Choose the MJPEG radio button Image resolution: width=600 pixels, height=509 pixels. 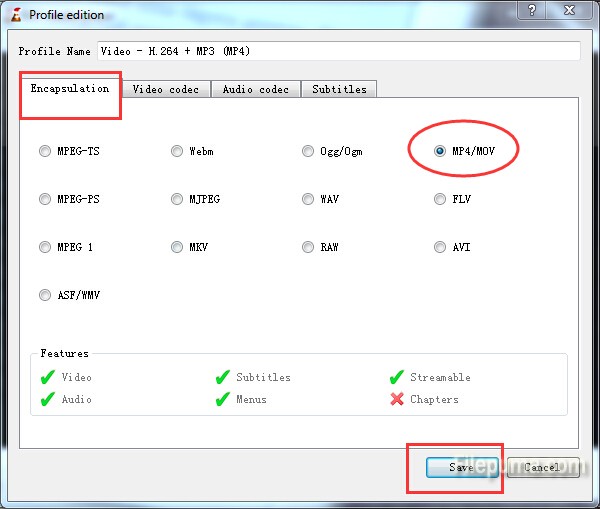(x=177, y=199)
